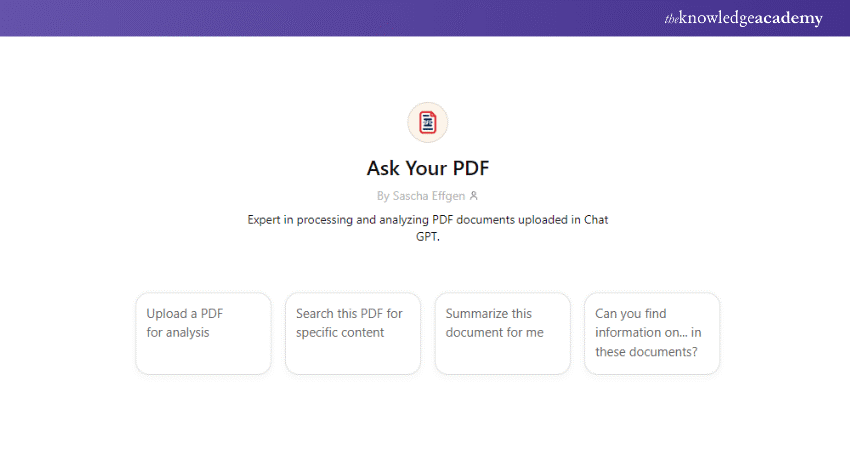Image resolution: width=850 pixels, height=450 pixels.
Task: Click the person icon beside Sascha Effgen
Action: point(474,196)
